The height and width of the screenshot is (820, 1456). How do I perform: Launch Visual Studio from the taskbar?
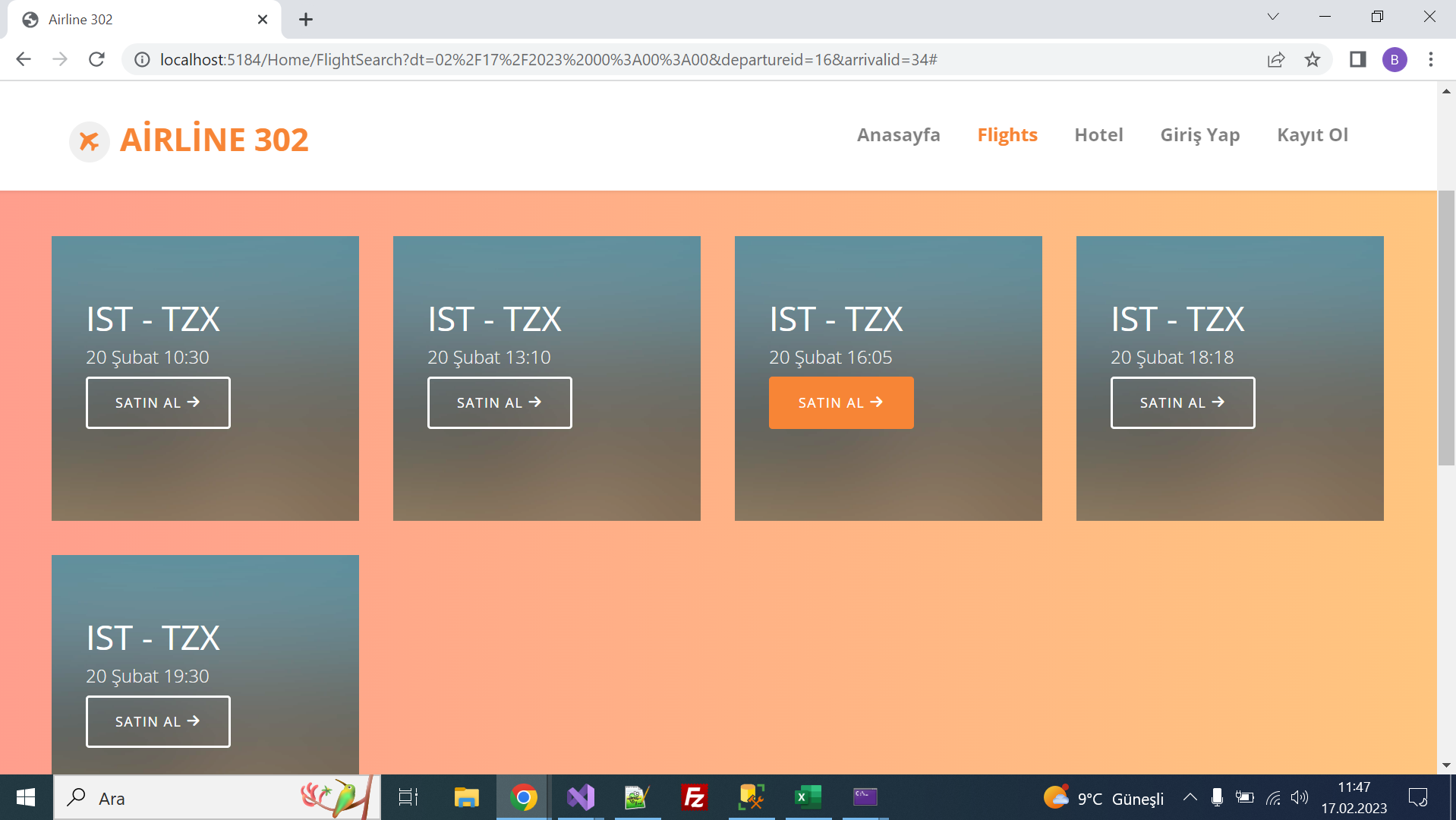pyautogui.click(x=581, y=797)
